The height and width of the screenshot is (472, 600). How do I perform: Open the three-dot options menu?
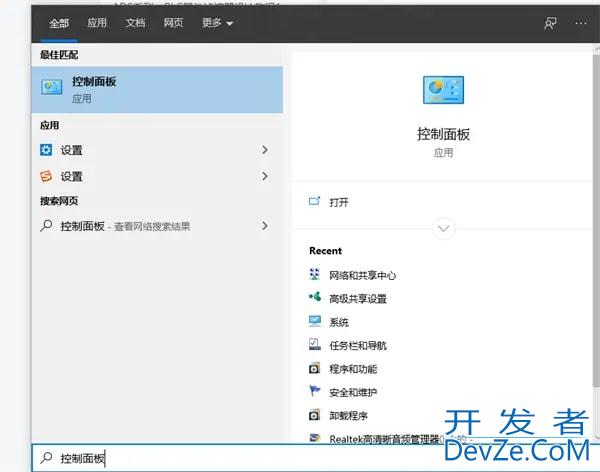tap(579, 23)
